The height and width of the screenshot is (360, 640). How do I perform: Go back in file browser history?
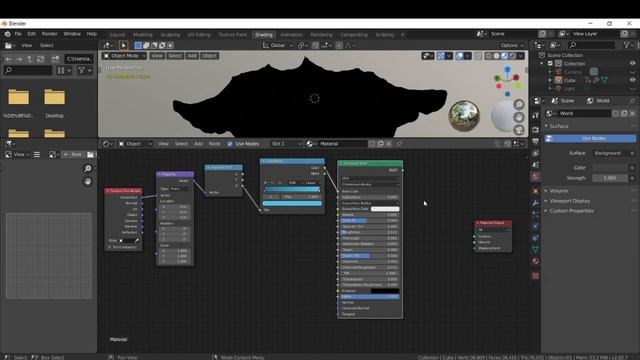[9, 59]
